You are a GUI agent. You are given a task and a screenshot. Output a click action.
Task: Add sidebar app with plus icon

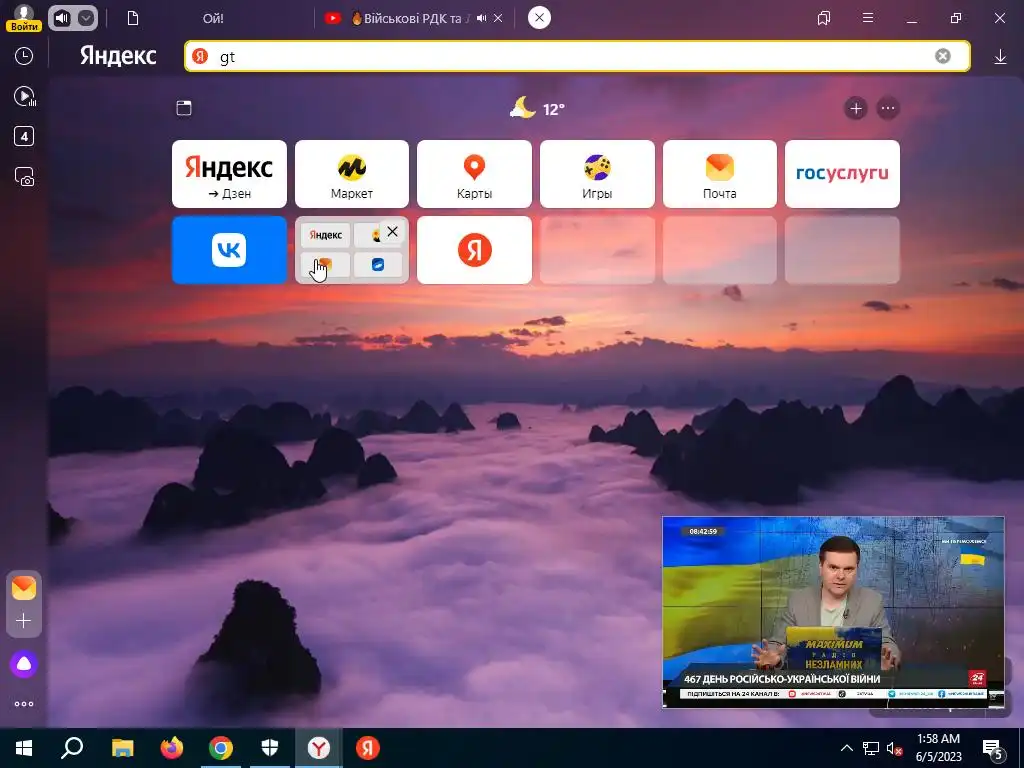click(24, 620)
